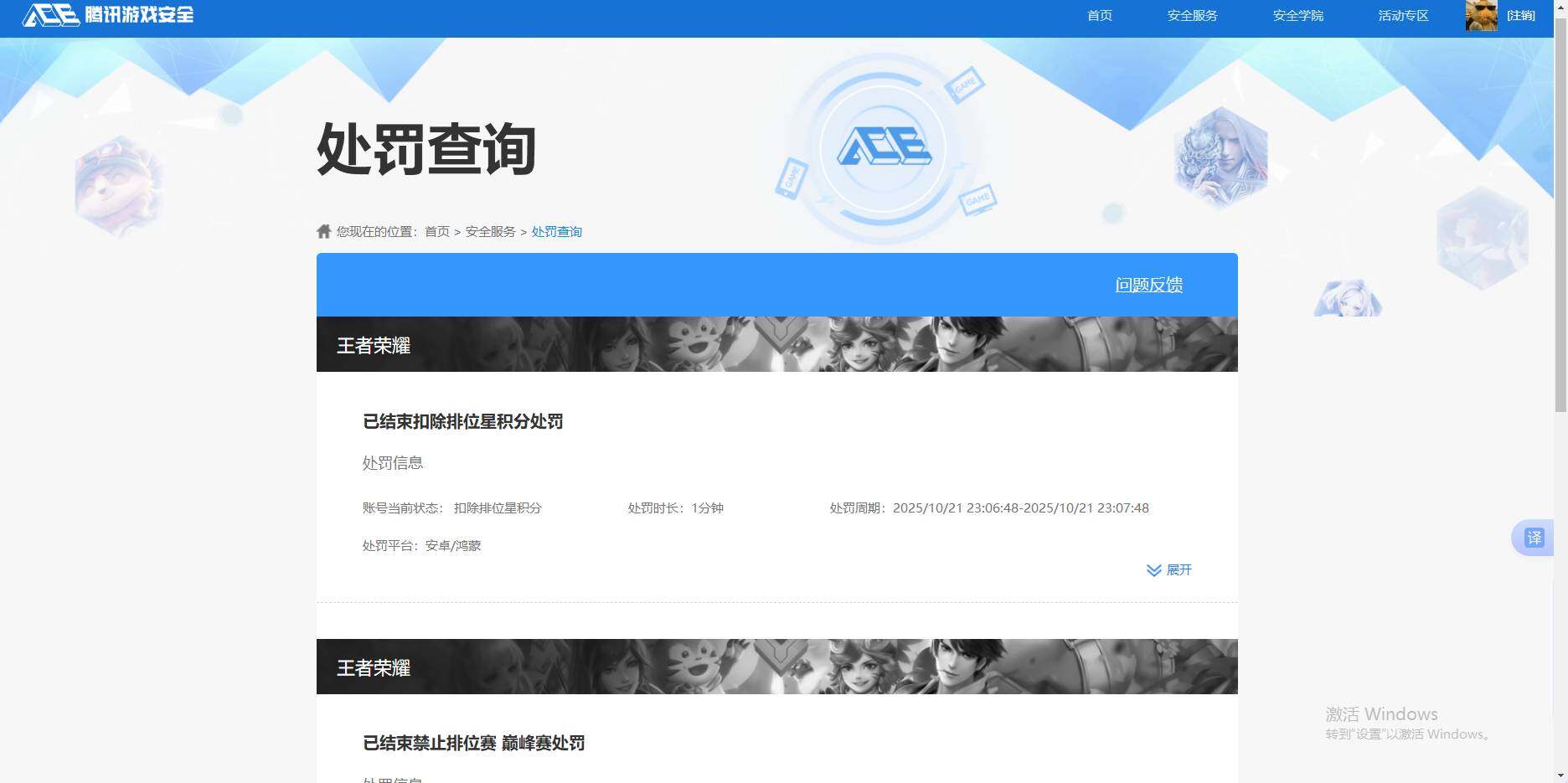Click the ACE 腾讯游戏安全 logo
This screenshot has height=783, width=1568.
point(109,15)
